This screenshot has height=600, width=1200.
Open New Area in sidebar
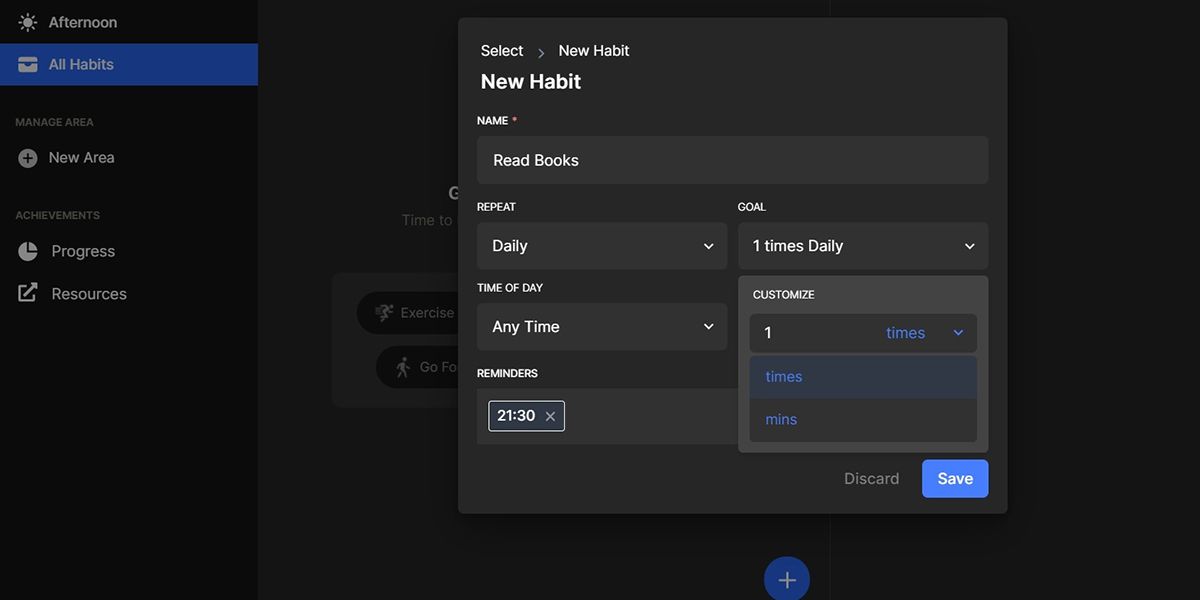tap(129, 158)
